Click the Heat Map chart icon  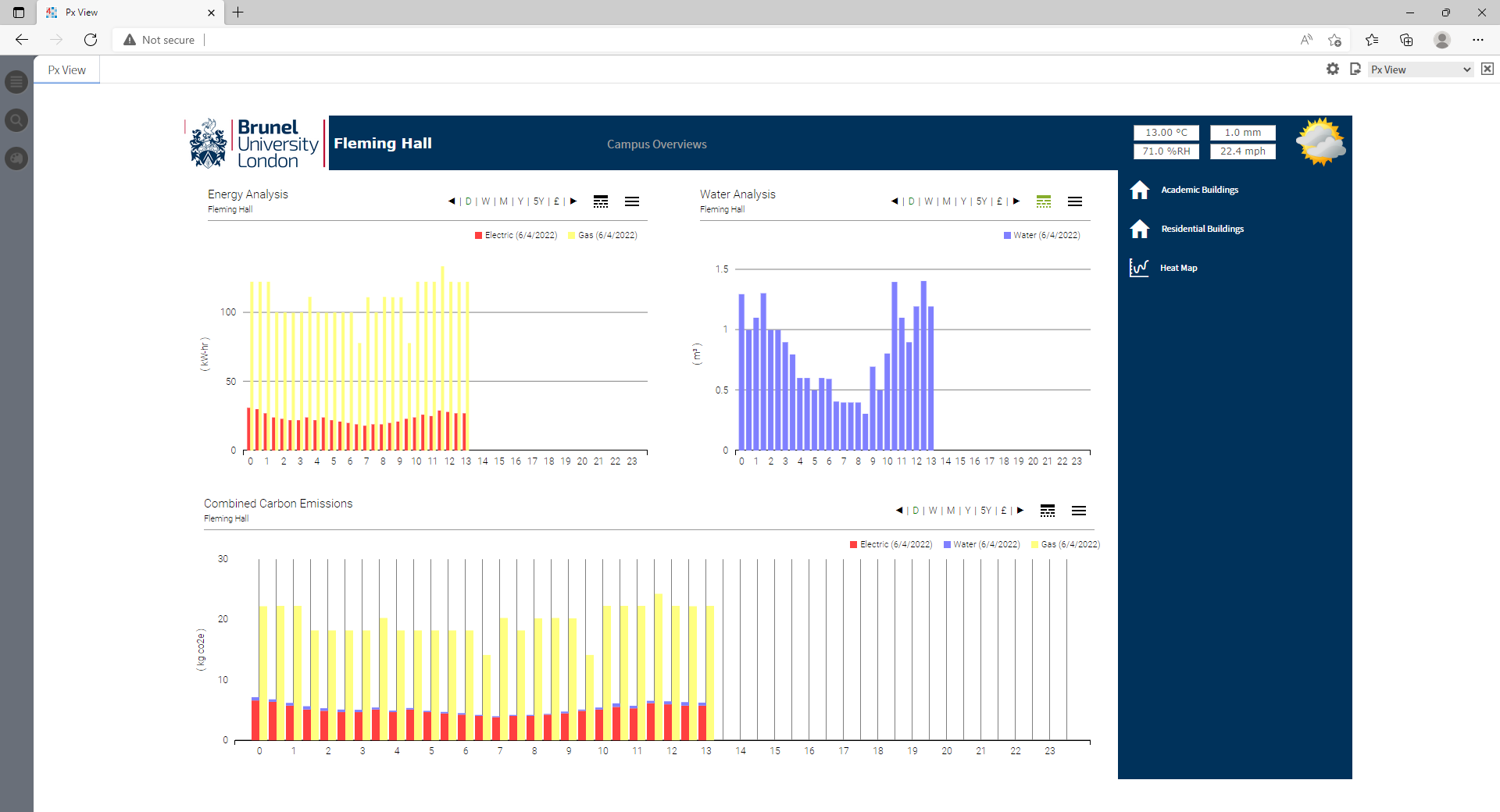coord(1139,268)
